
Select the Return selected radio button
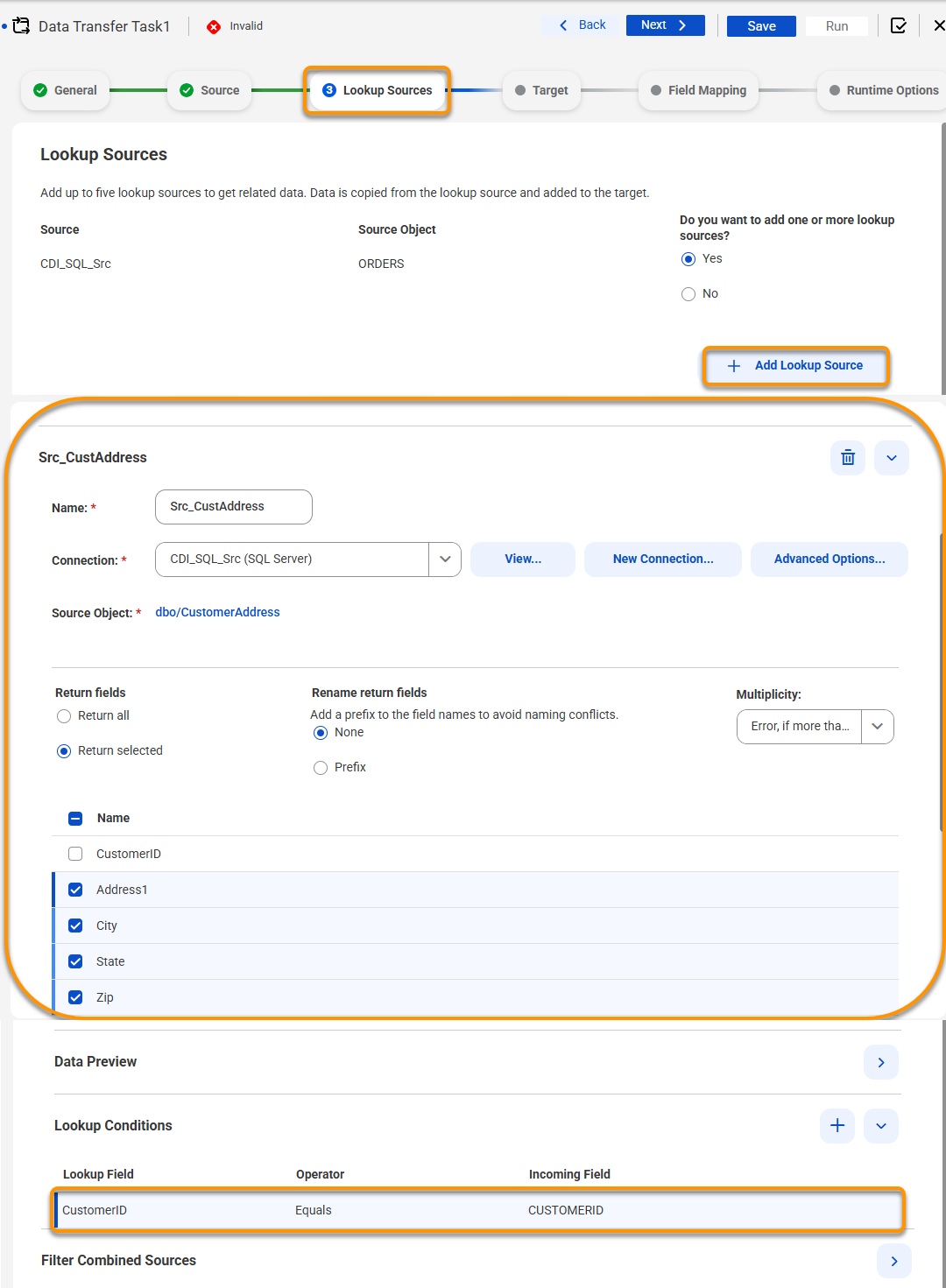tap(64, 751)
